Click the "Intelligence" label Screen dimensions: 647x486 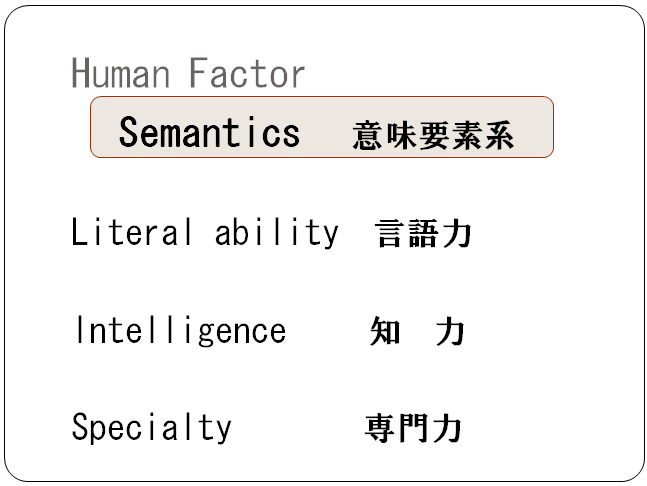pyautogui.click(x=180, y=330)
